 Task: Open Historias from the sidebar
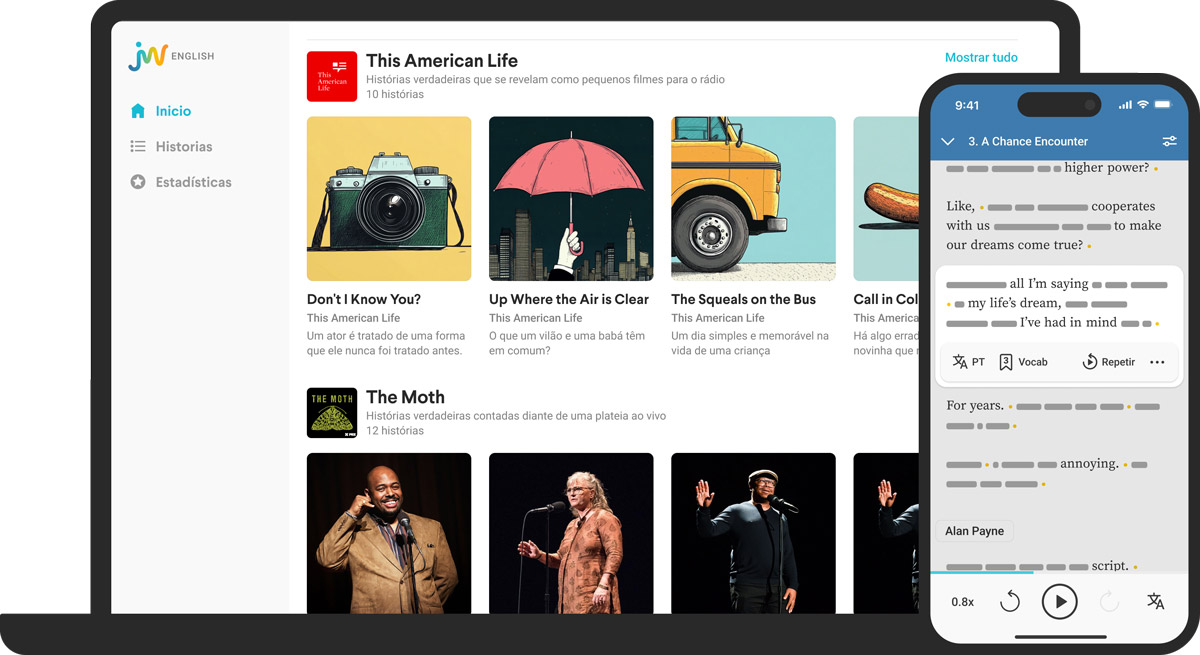click(183, 147)
